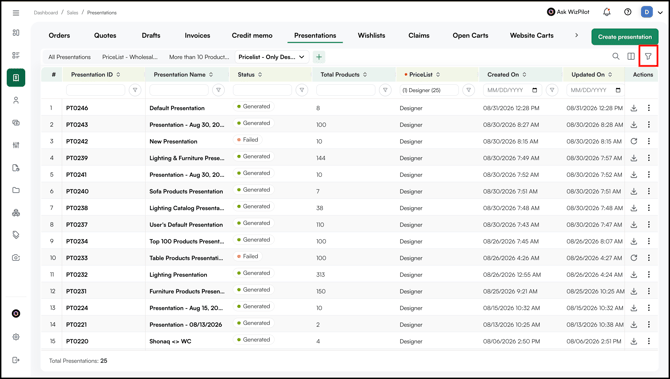The image size is (670, 379).
Task: Open PriceList column filter funnel
Action: pyautogui.click(x=468, y=90)
